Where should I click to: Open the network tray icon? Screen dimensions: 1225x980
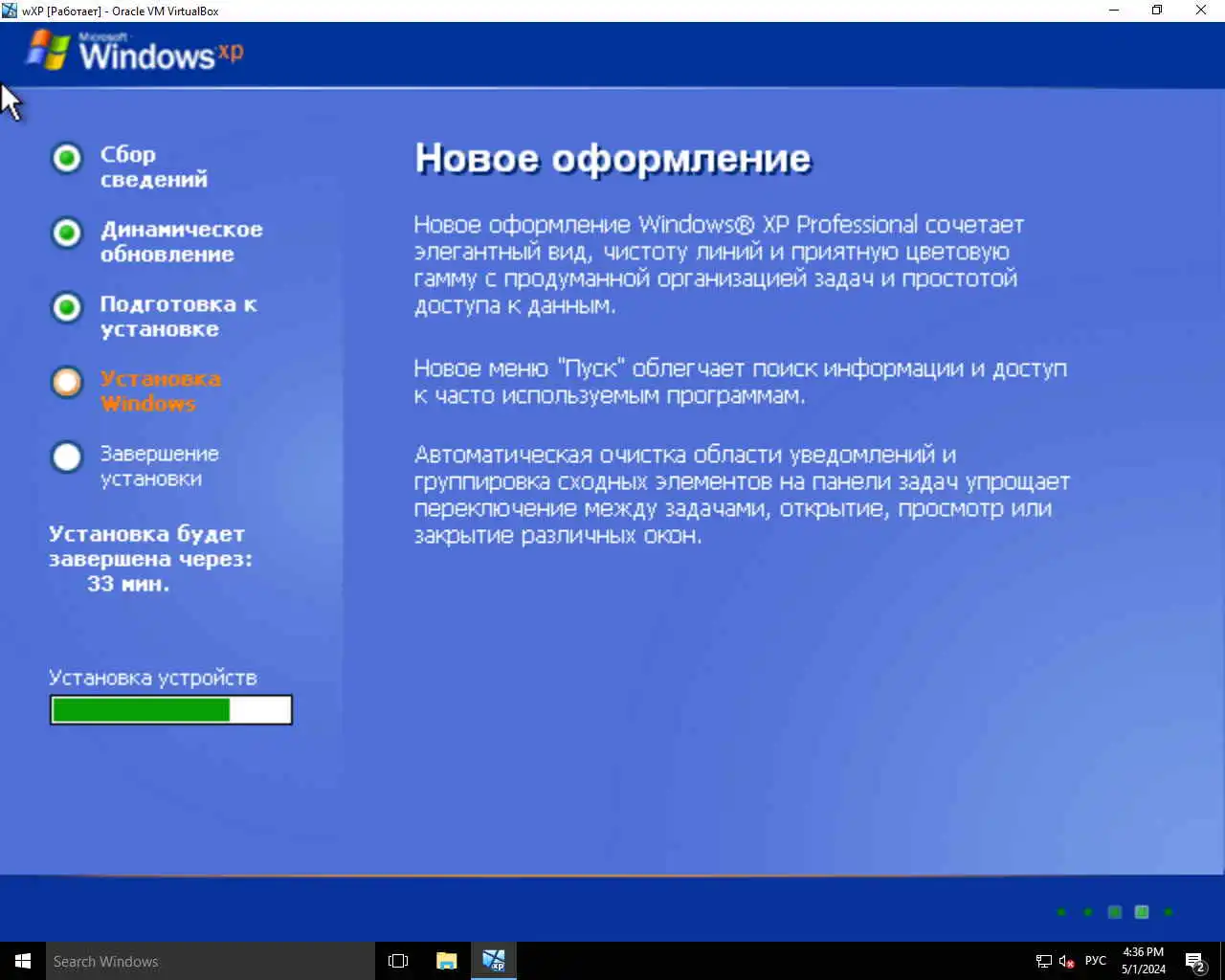click(1044, 961)
